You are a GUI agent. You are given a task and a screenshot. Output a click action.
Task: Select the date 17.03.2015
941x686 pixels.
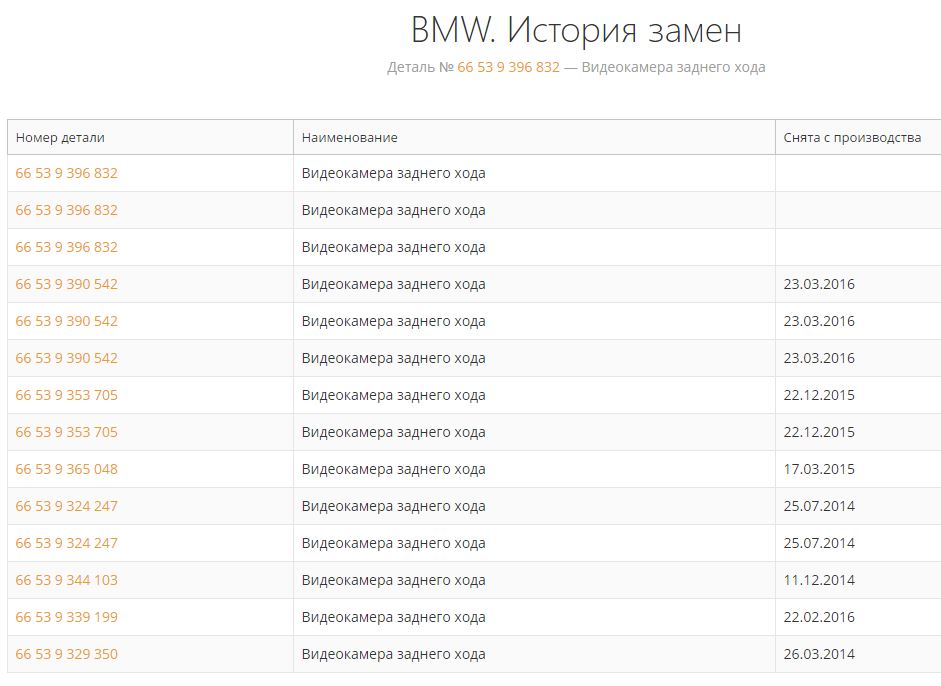[x=819, y=469]
